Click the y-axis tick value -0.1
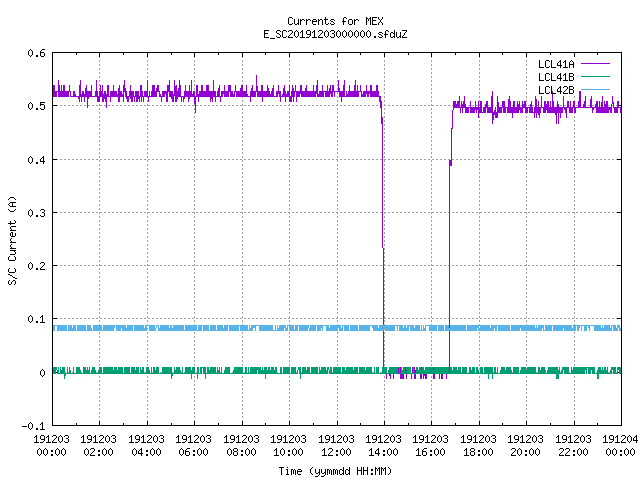Screen dimensions: 640x480 [33, 426]
